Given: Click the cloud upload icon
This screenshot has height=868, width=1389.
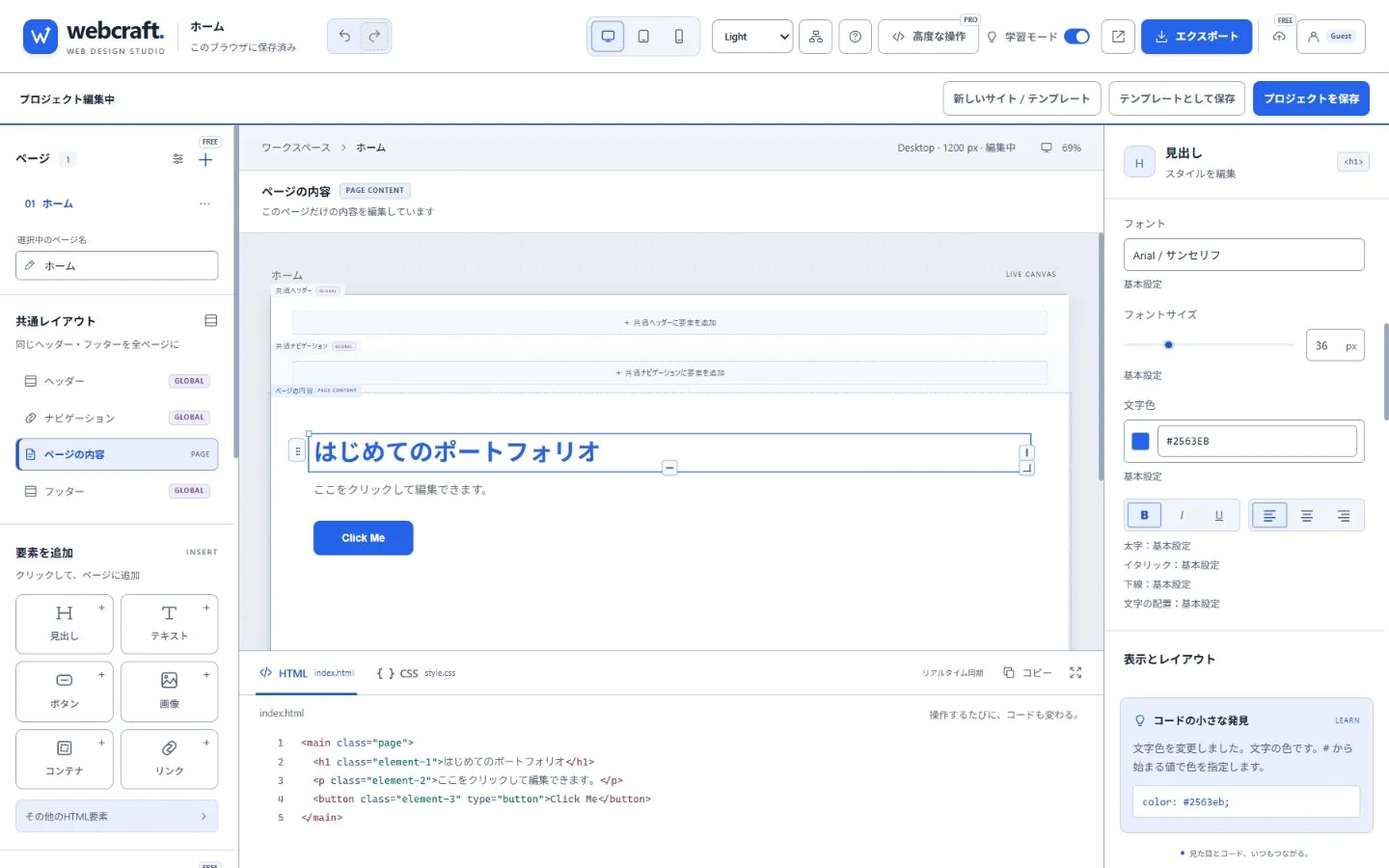Looking at the screenshot, I should click(x=1279, y=37).
